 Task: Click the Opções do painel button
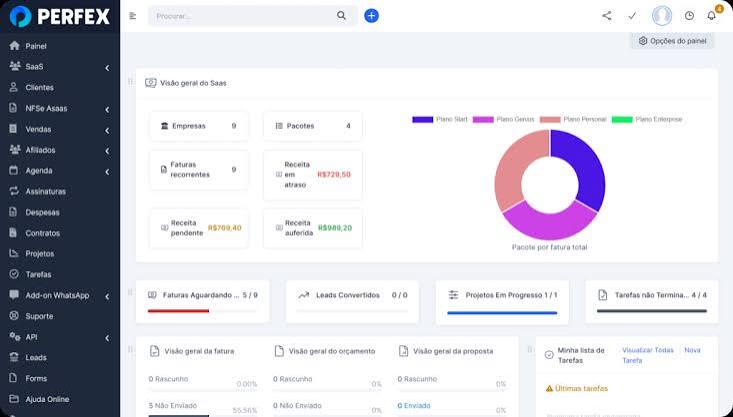pos(672,41)
